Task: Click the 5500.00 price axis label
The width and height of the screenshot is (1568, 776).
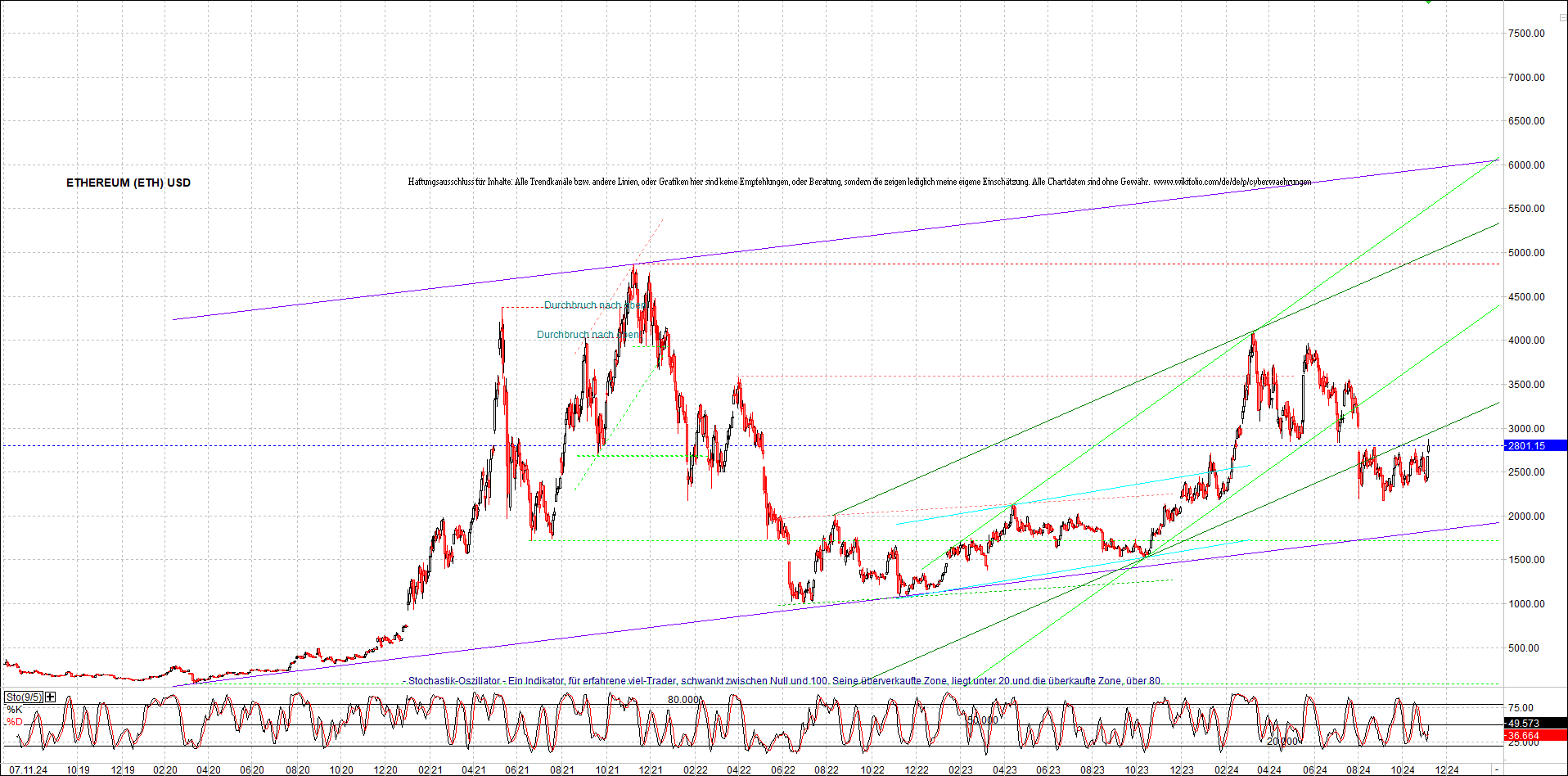Action: [1526, 209]
